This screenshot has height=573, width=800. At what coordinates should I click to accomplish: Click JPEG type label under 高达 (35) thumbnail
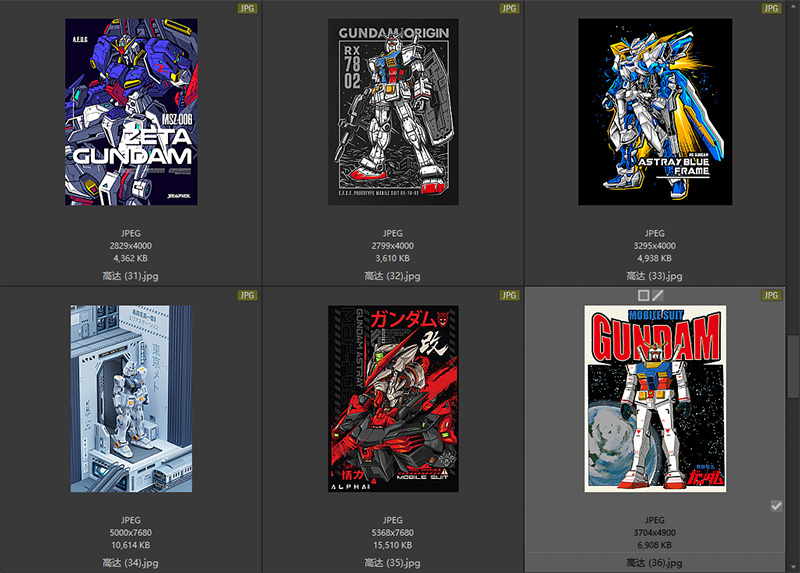click(x=392, y=520)
